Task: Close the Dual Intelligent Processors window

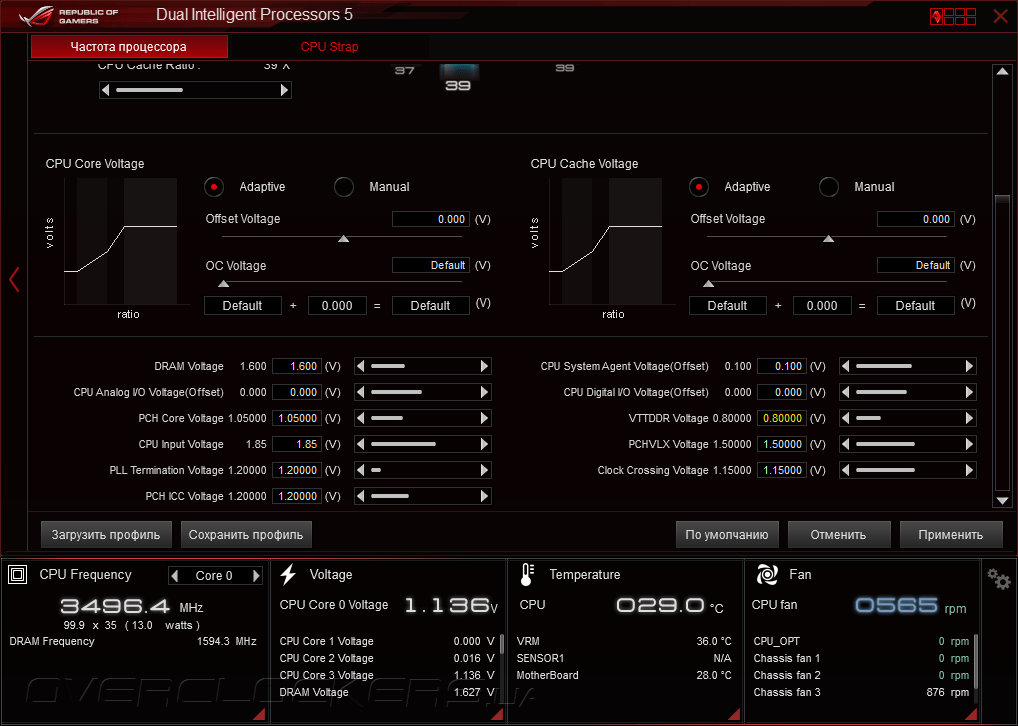Action: pyautogui.click(x=1000, y=16)
